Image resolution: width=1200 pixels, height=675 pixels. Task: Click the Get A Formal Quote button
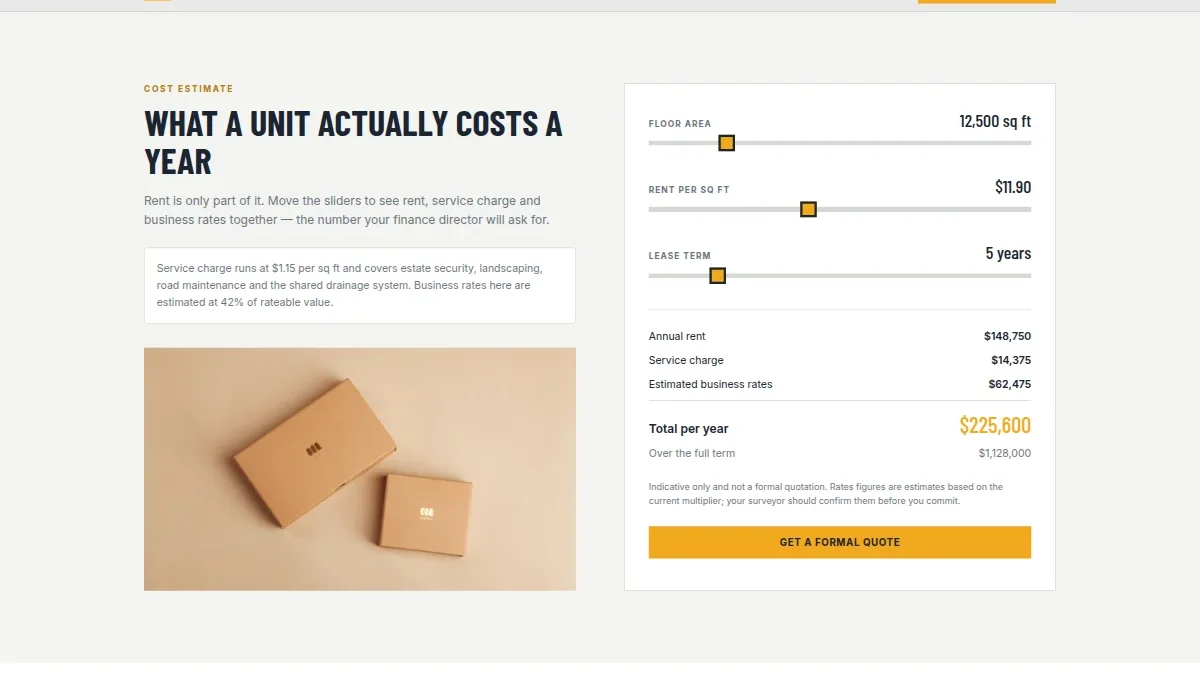click(840, 542)
